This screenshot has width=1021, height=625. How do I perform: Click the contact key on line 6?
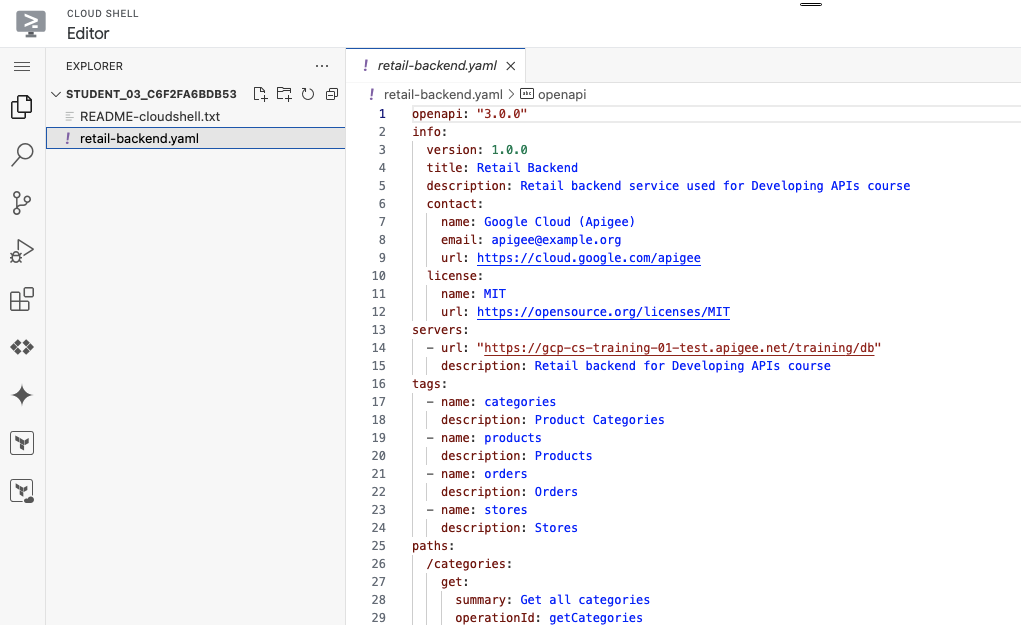[x=451, y=204]
